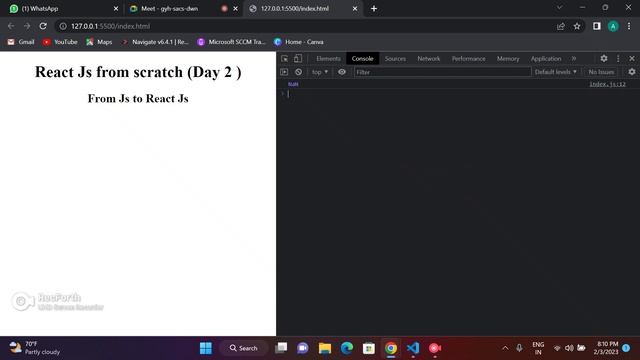
Task: Open the screen recorder taskbar icon
Action: 435,348
